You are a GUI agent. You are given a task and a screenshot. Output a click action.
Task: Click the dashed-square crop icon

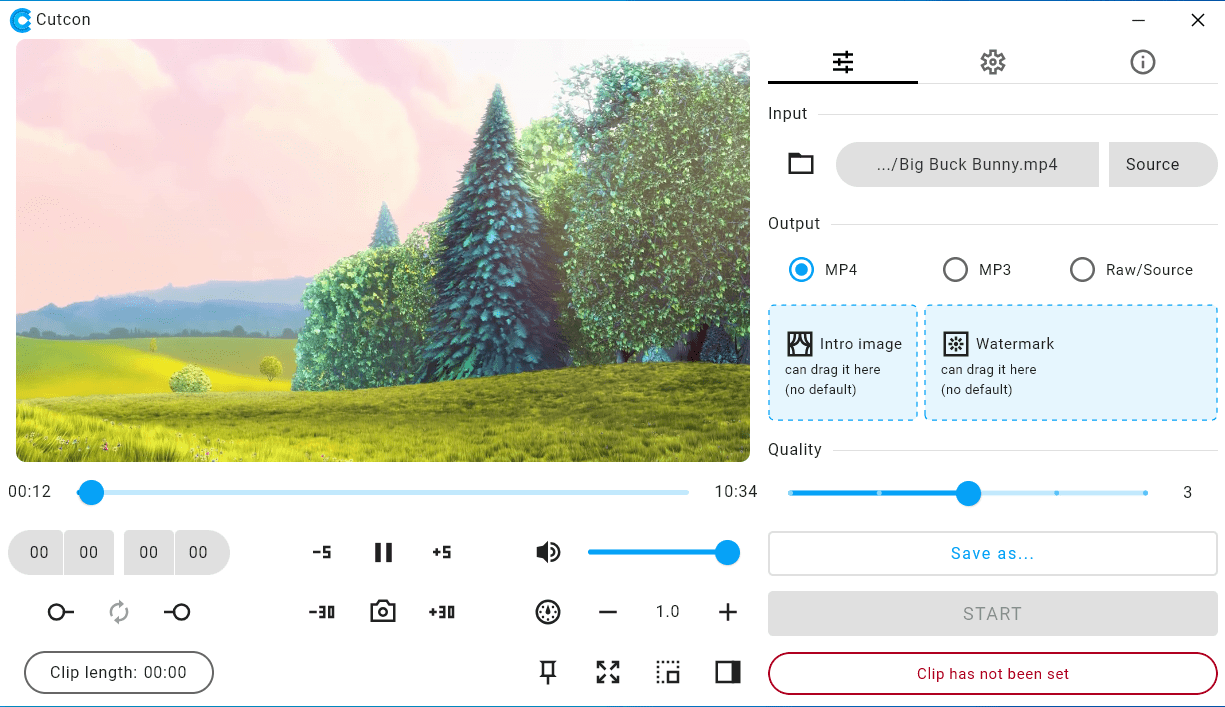coord(668,672)
